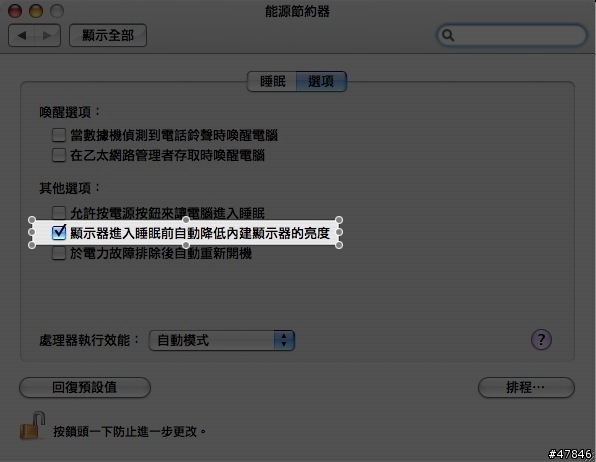Click the back arrow navigation button
Viewport: 596px width, 462px height.
point(22,35)
